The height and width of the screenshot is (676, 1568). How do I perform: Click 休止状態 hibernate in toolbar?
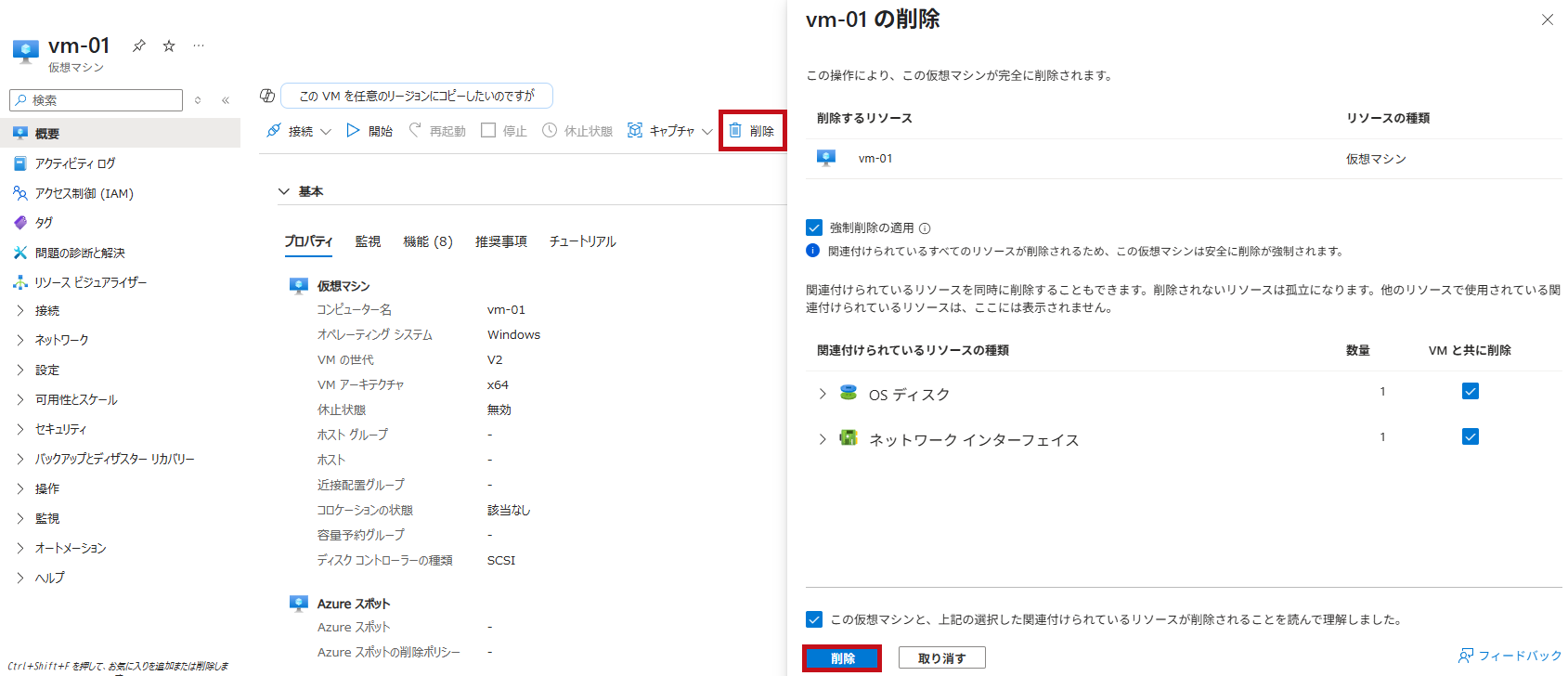coord(577,131)
